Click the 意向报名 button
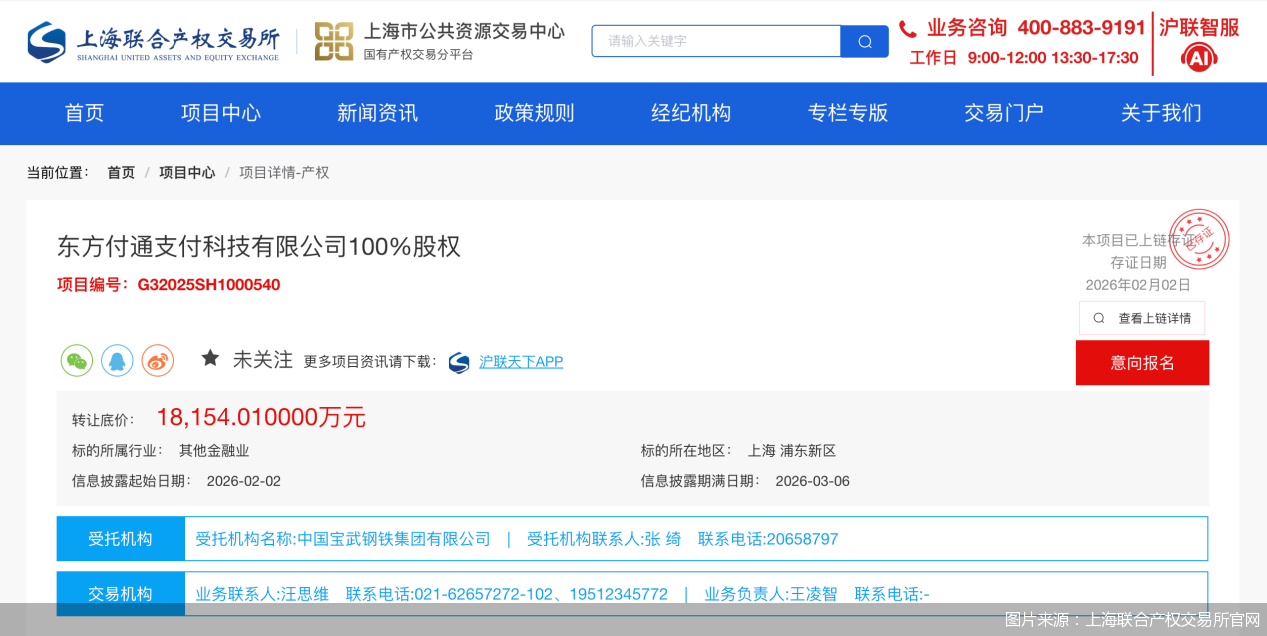 1142,362
